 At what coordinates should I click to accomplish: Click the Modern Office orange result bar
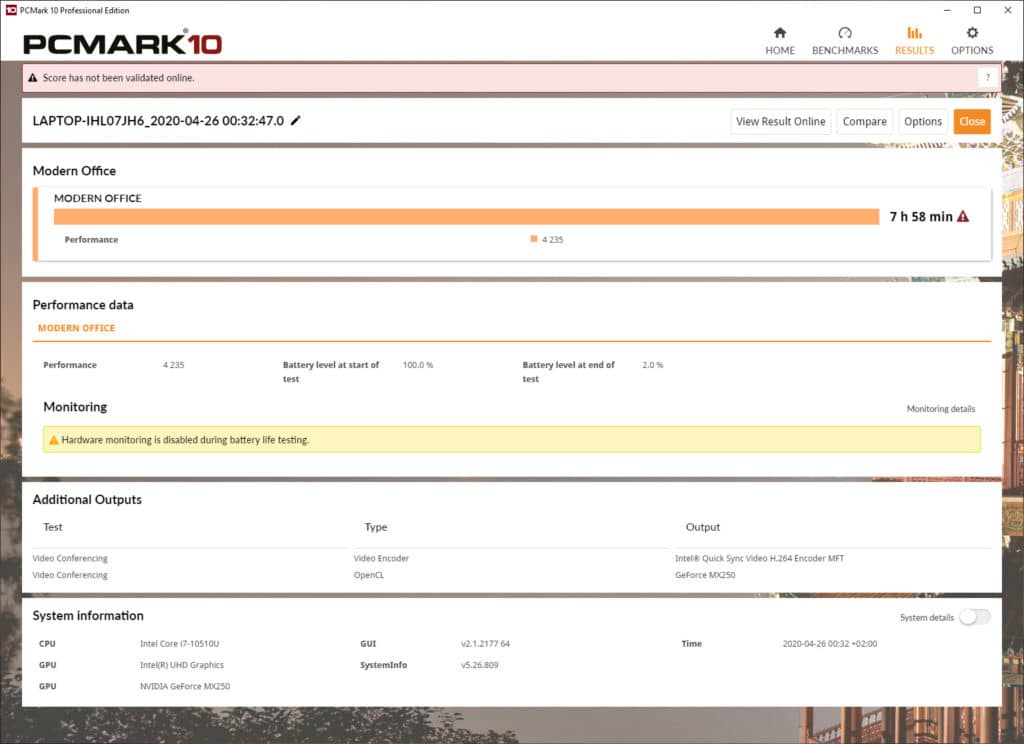(466, 217)
